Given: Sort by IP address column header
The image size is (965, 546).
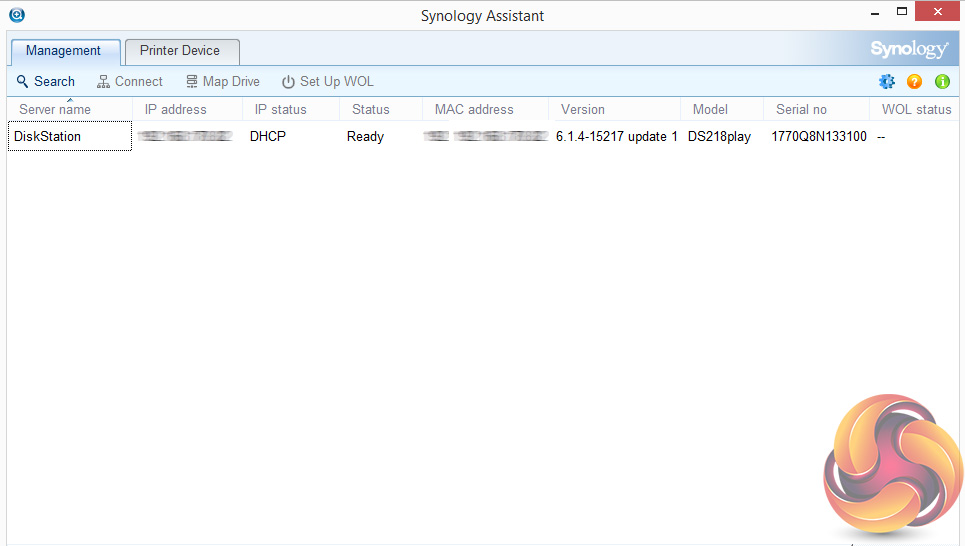Looking at the screenshot, I should point(188,109).
